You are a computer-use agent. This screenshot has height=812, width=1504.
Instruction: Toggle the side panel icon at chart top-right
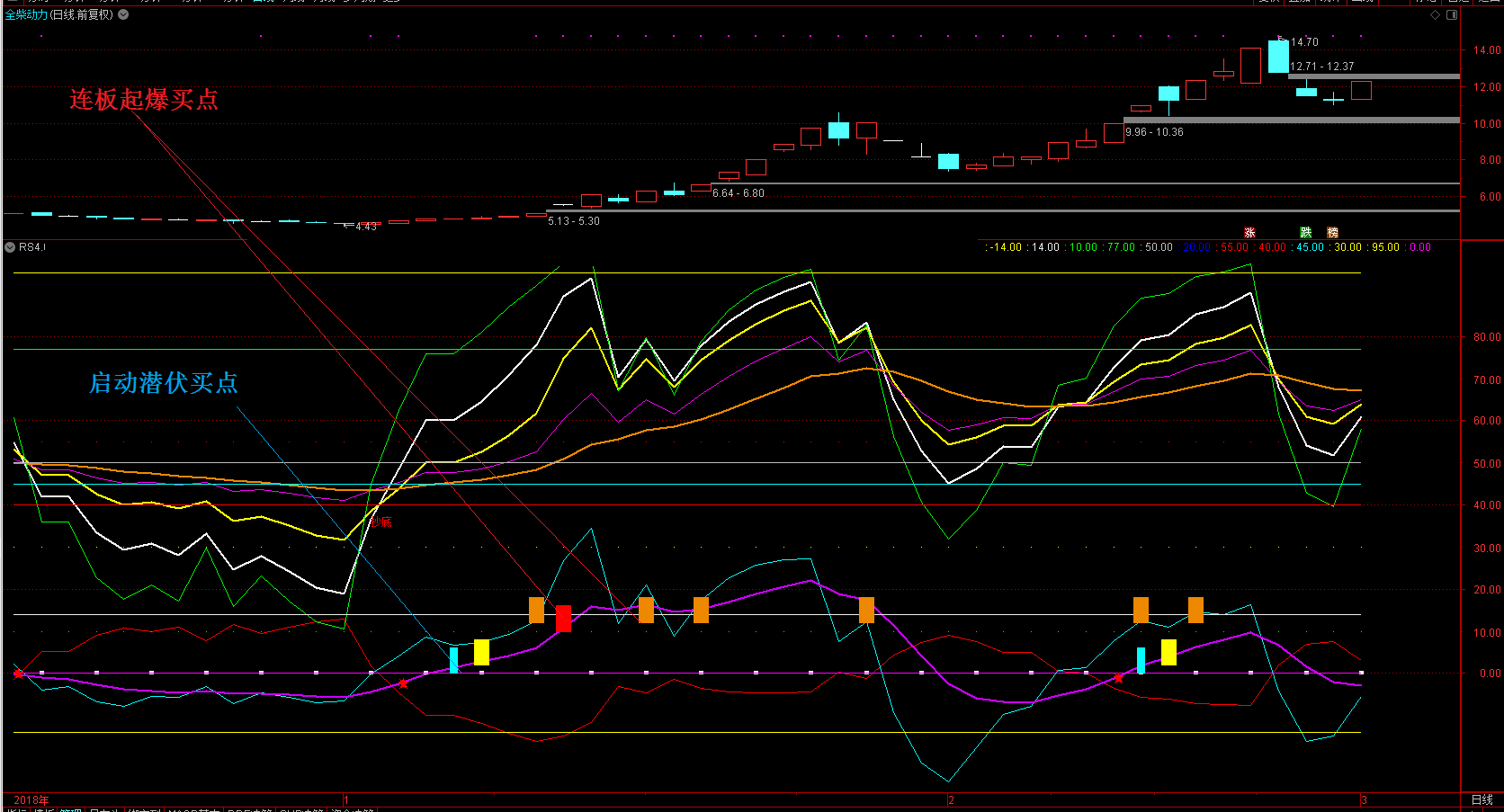click(x=1452, y=14)
